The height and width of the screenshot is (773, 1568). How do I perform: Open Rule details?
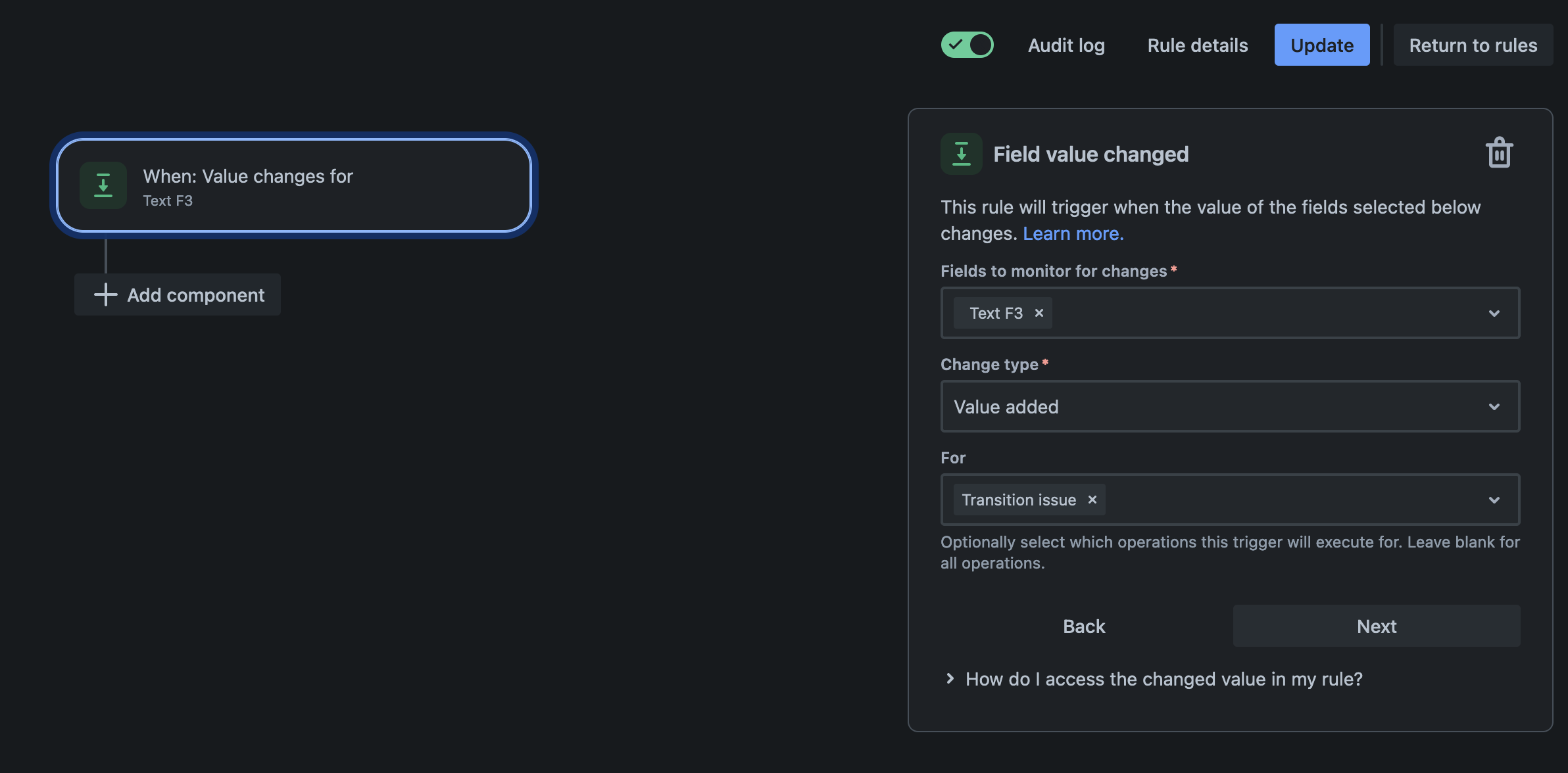tap(1197, 45)
